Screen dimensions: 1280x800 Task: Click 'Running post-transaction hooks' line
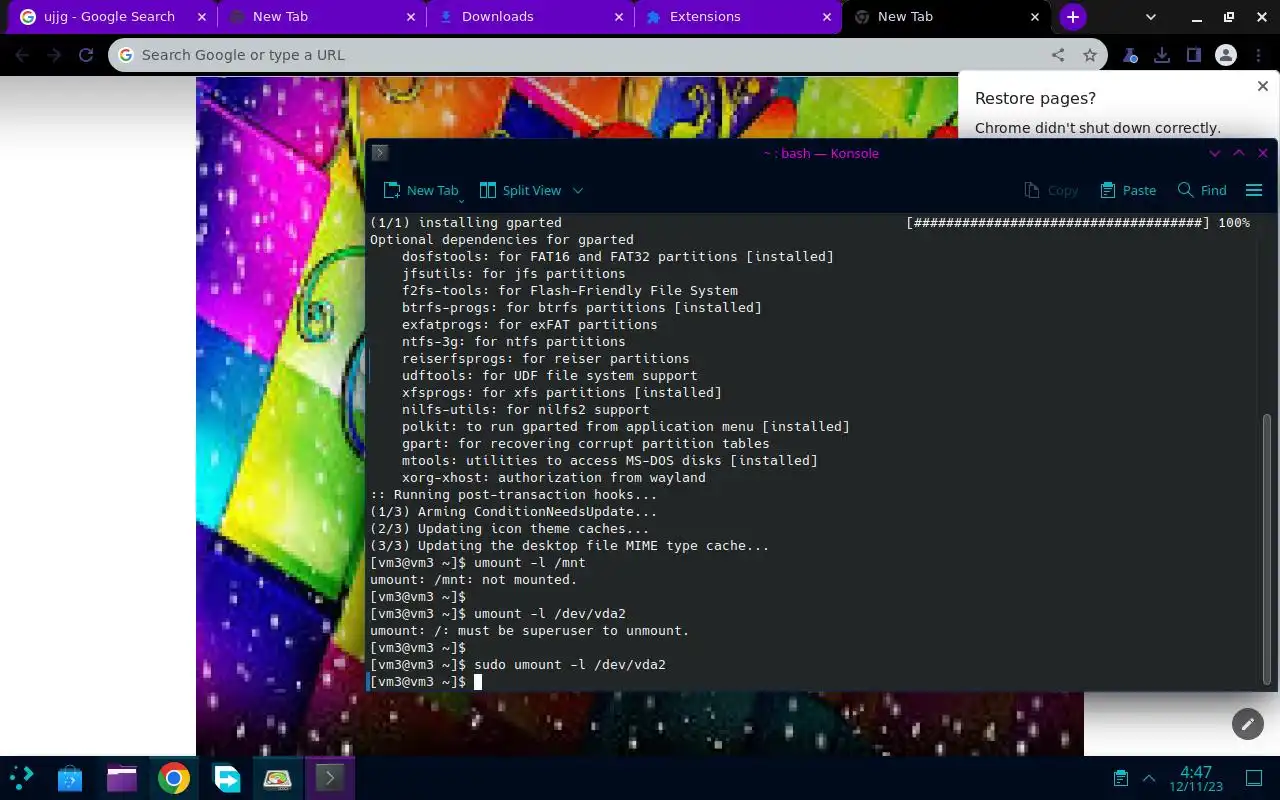[514, 495]
